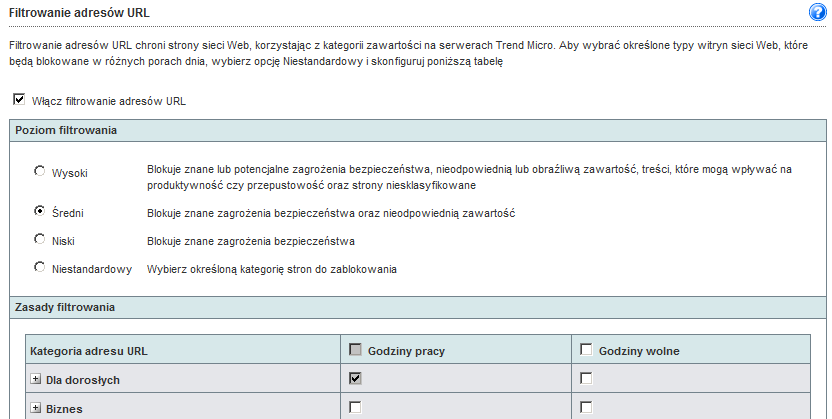Toggle the Godziny wolne header checkbox
Viewport: 832px width, 419px height.
(586, 350)
